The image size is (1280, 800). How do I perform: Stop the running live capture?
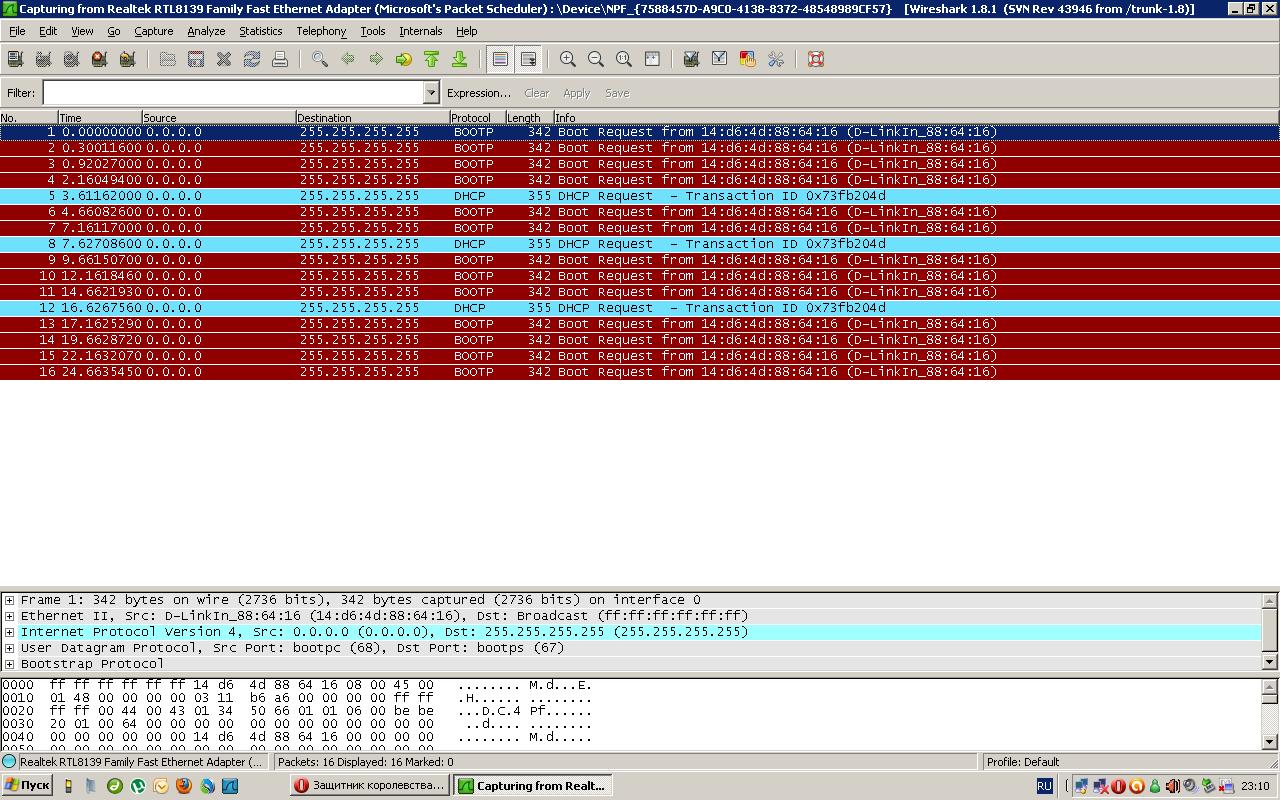(99, 59)
